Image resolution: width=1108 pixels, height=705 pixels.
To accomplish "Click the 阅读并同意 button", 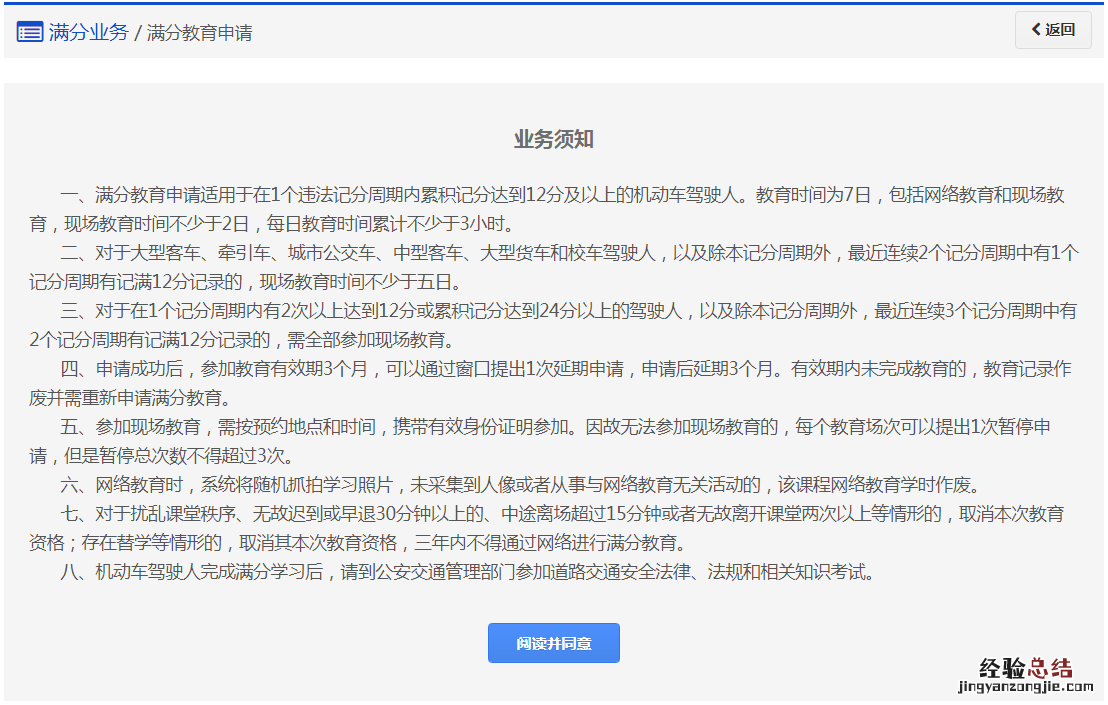I will pos(553,643).
